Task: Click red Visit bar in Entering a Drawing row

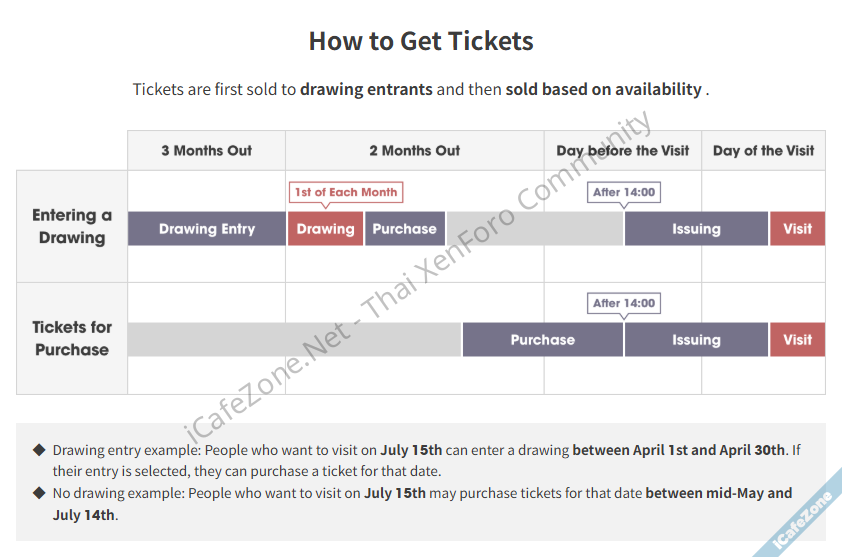Action: 797,229
